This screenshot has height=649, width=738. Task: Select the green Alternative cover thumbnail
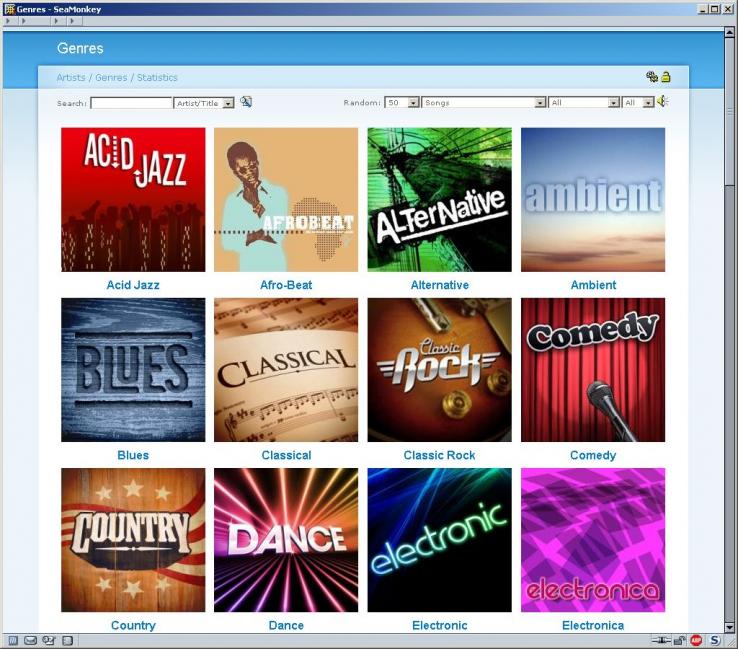point(440,200)
